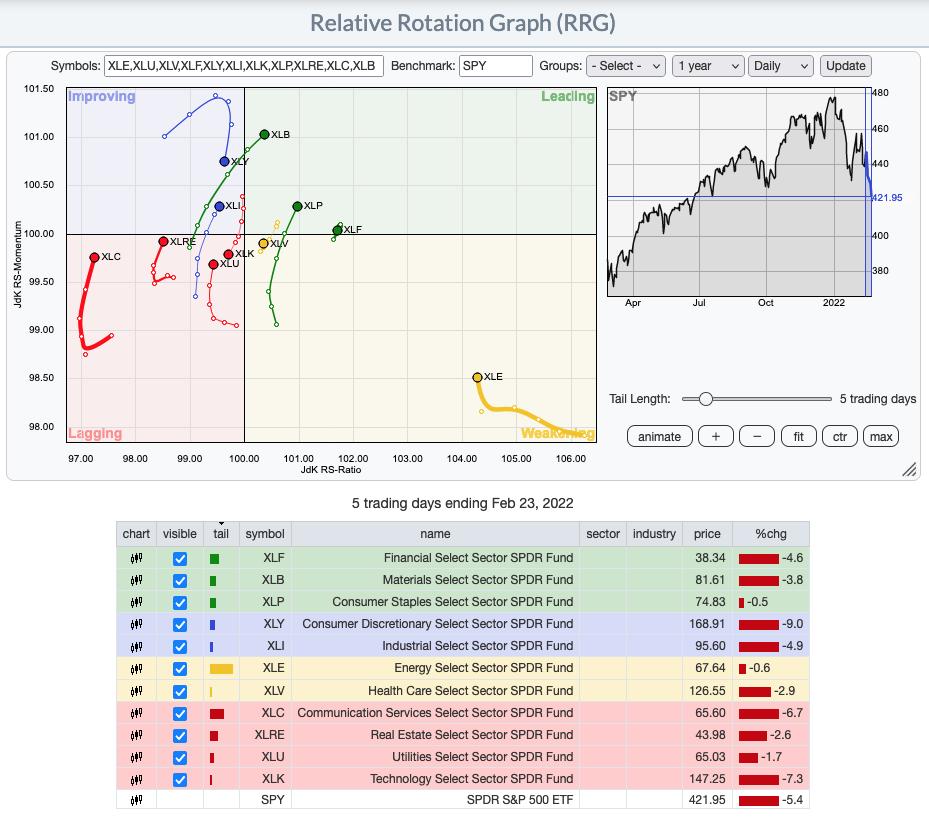Focus the Symbols input field
929x818 pixels.
pos(244,66)
